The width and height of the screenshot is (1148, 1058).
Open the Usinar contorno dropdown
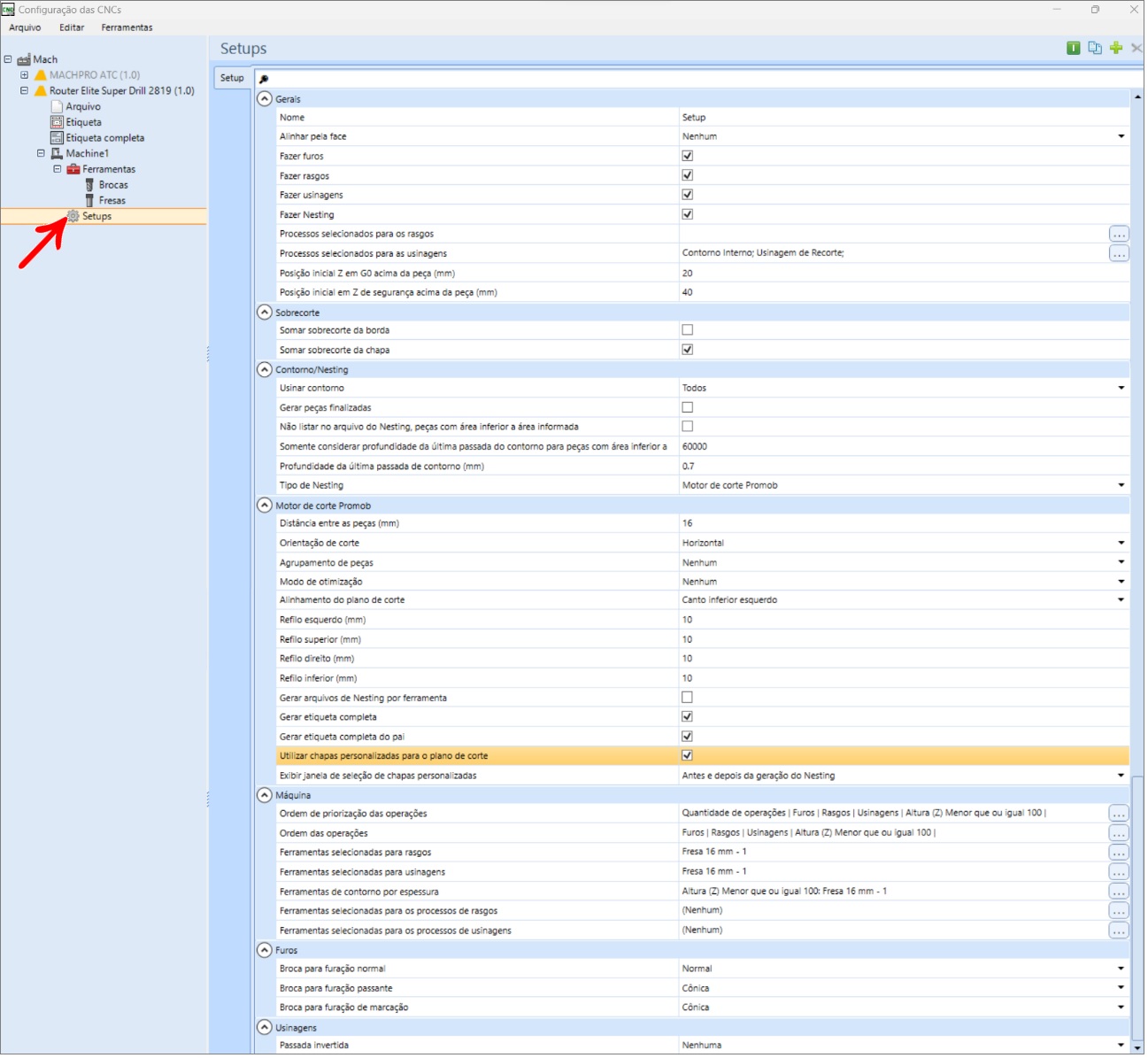click(x=1121, y=388)
